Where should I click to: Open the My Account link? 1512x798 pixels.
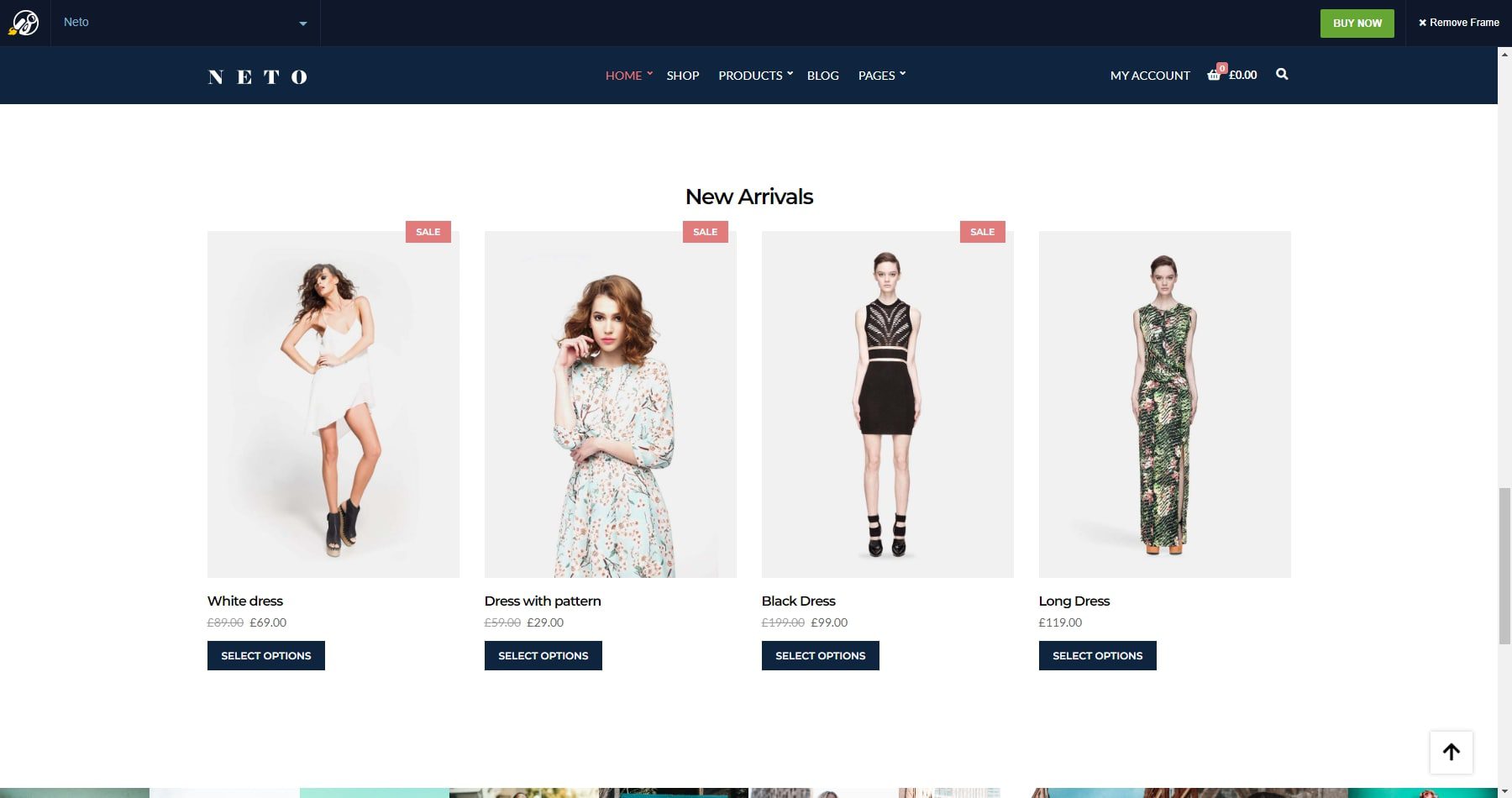click(x=1149, y=76)
